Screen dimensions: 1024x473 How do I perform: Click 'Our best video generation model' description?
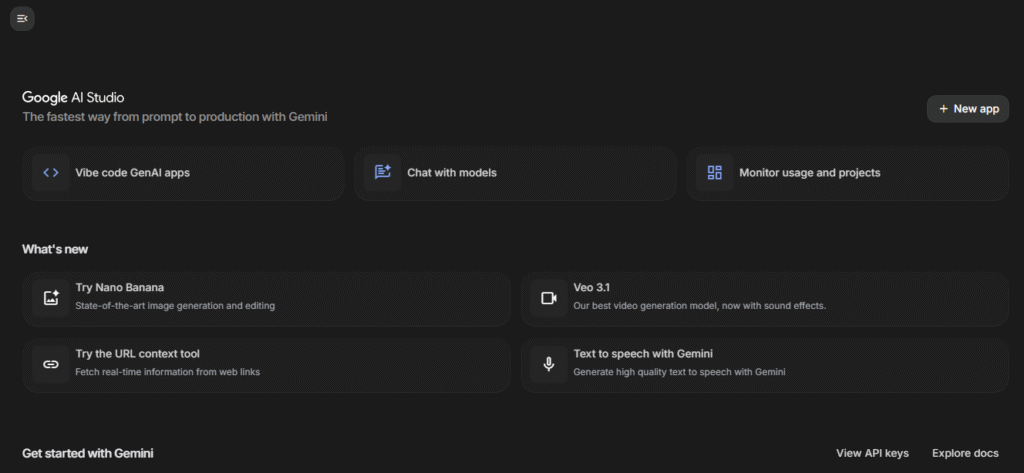(700, 306)
